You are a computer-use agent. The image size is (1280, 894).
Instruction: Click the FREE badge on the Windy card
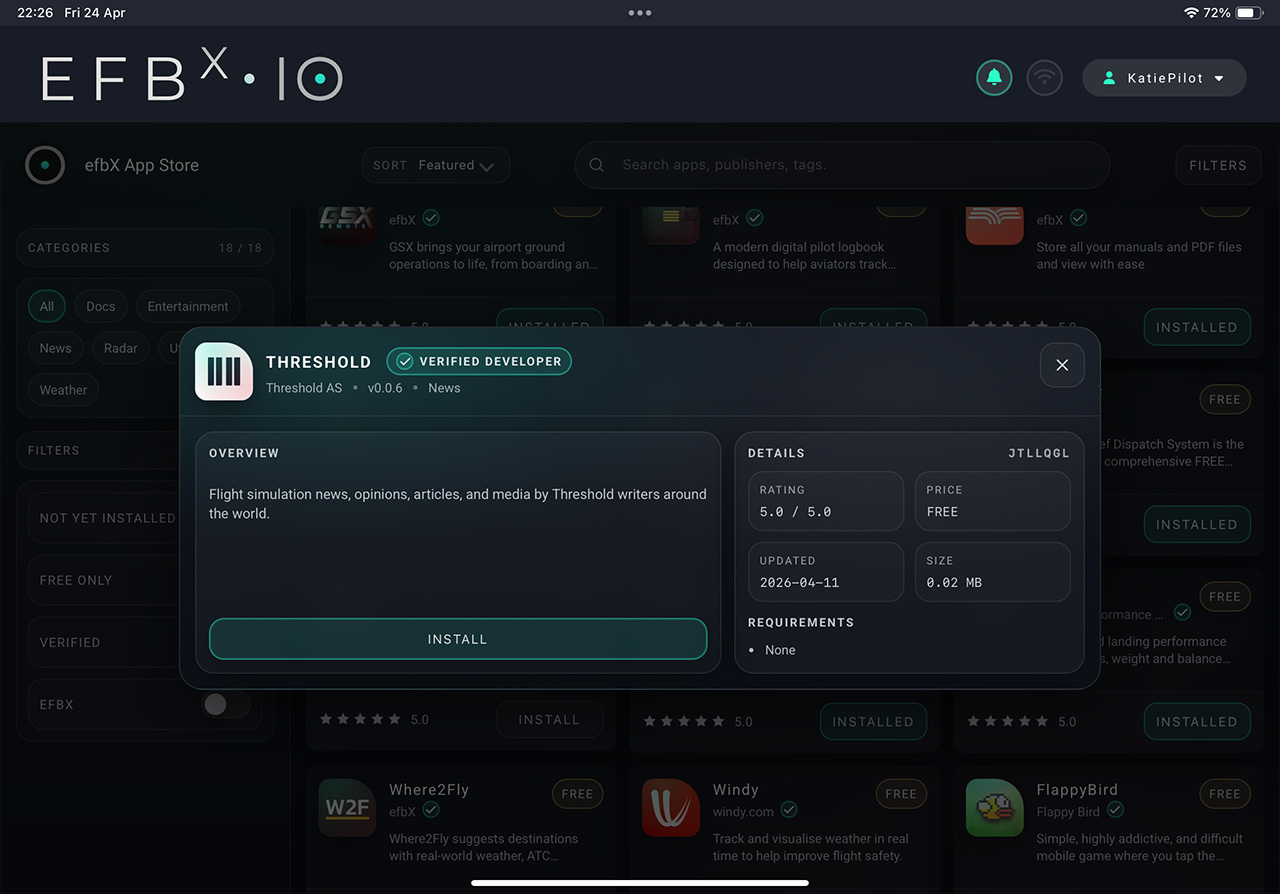(x=901, y=794)
